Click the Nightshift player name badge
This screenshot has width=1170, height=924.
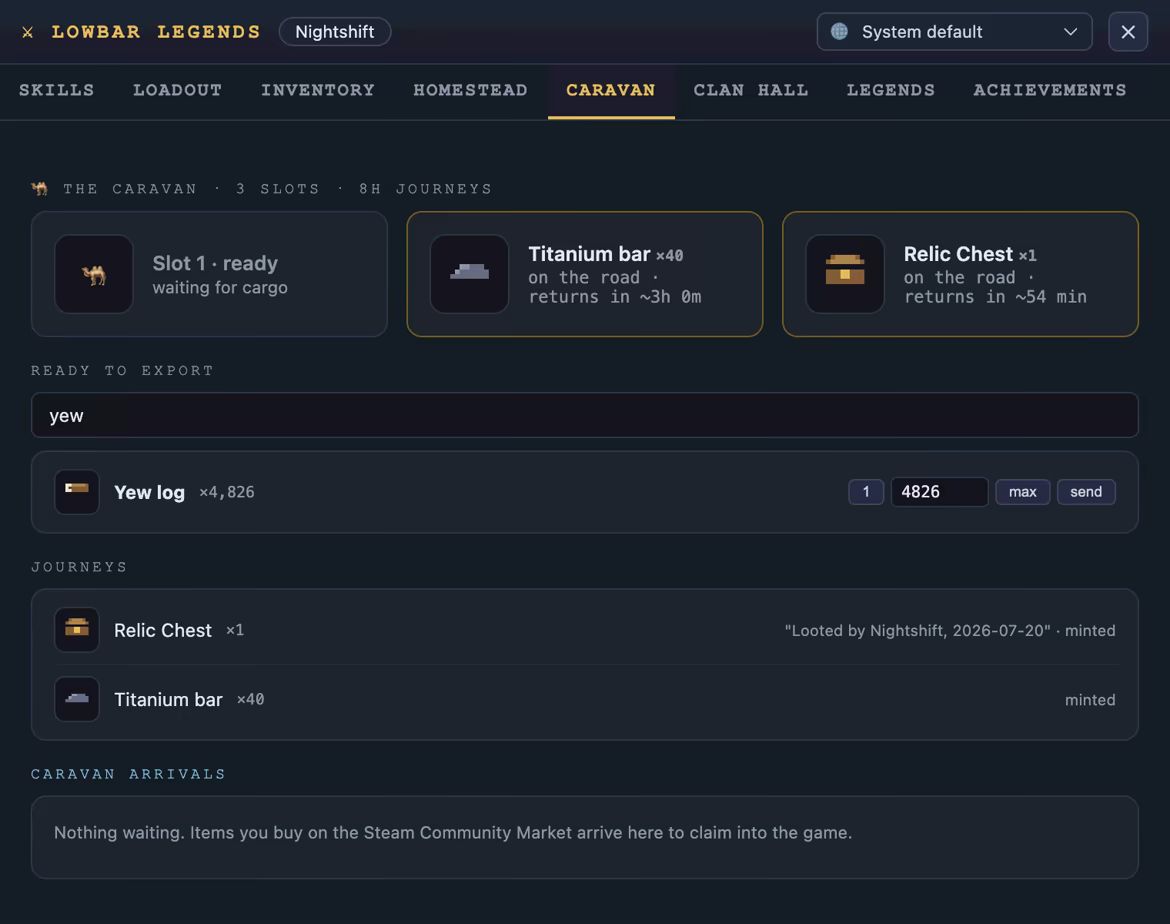(x=335, y=31)
